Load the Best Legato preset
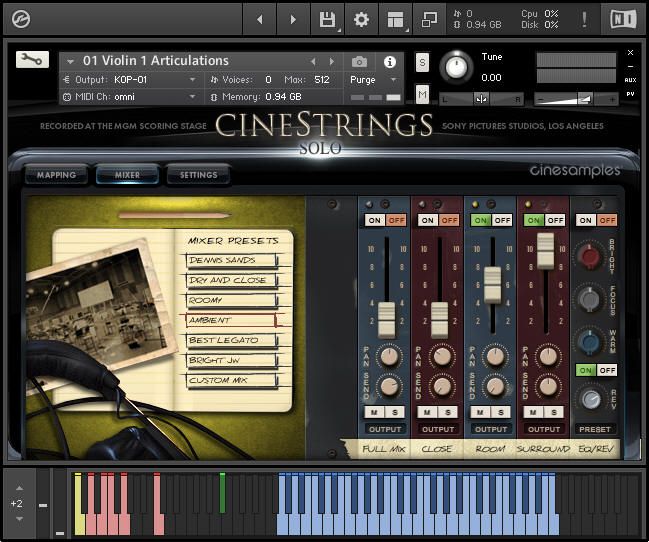Image resolution: width=649 pixels, height=542 pixels. point(231,340)
